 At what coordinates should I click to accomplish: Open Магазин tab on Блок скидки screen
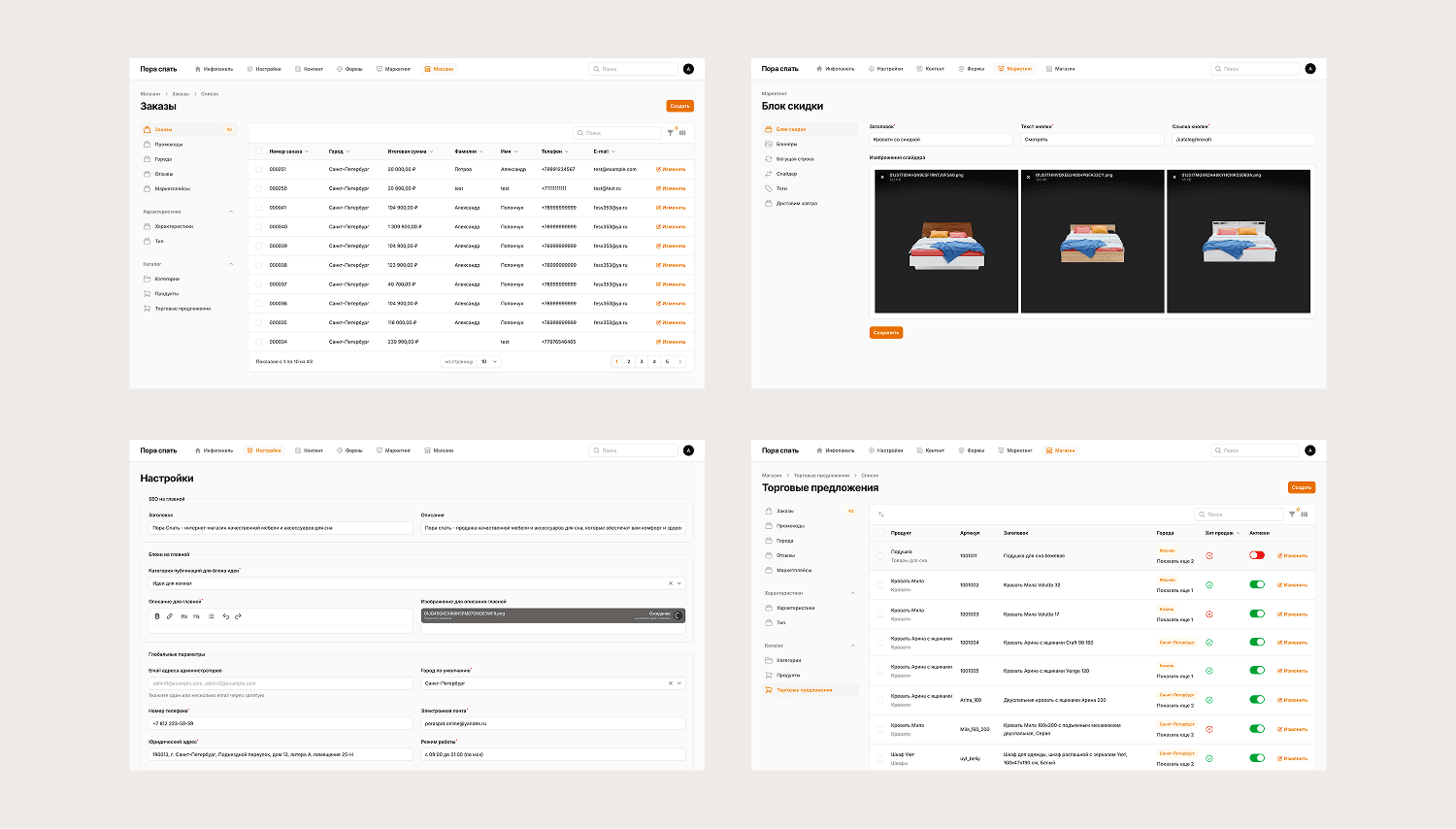click(x=1060, y=69)
